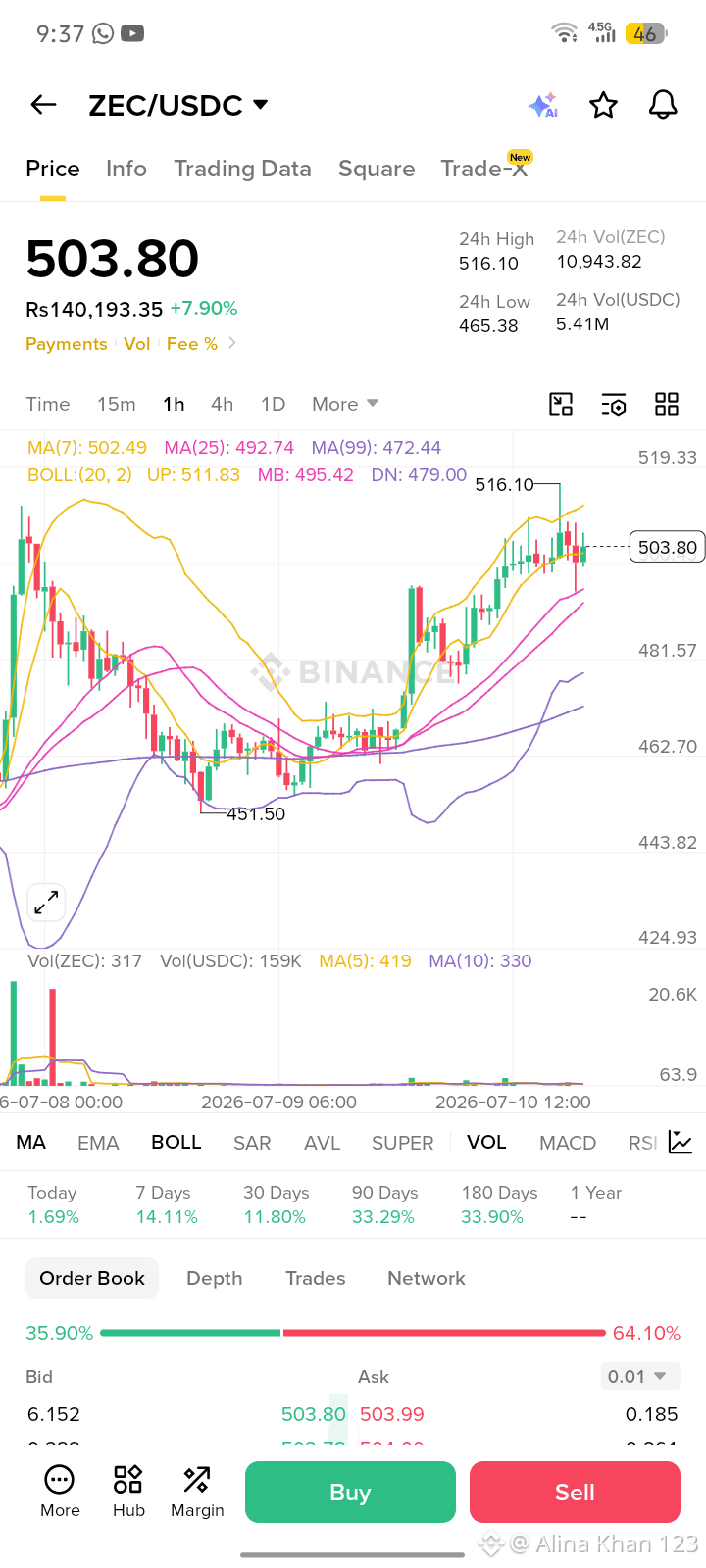
Task: Set a price alert with the bell icon
Action: point(663,104)
